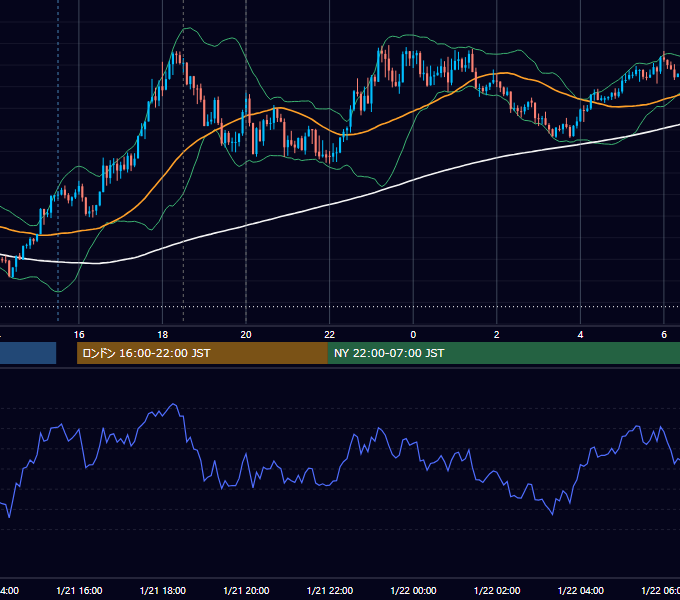Select the "2" hour label on the price chart axis
Image resolution: width=680 pixels, height=600 pixels.
[x=497, y=335]
